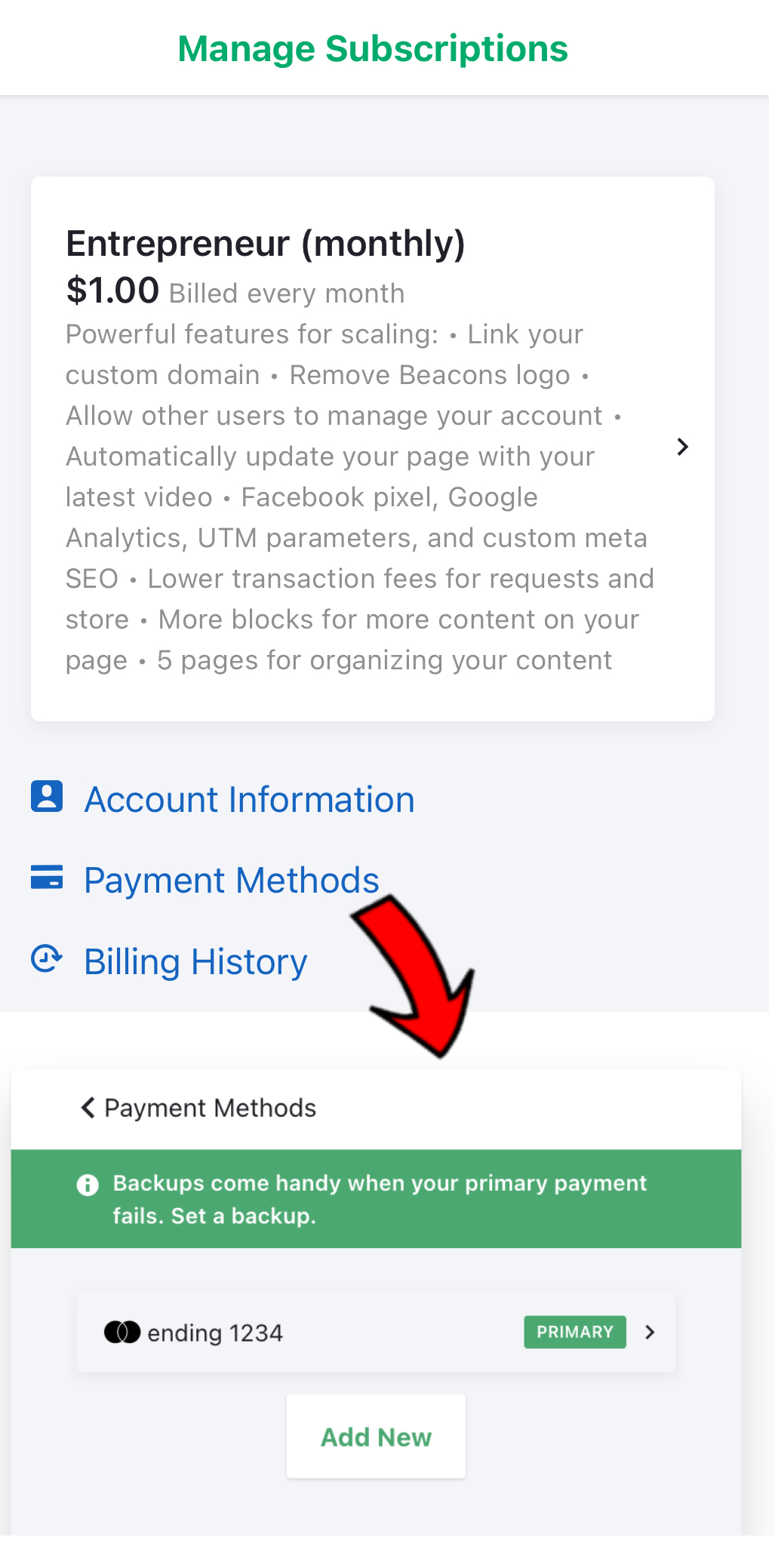Go back using the Payment Methods chevron
This screenshot has height=1568, width=775.
pos(88,1107)
